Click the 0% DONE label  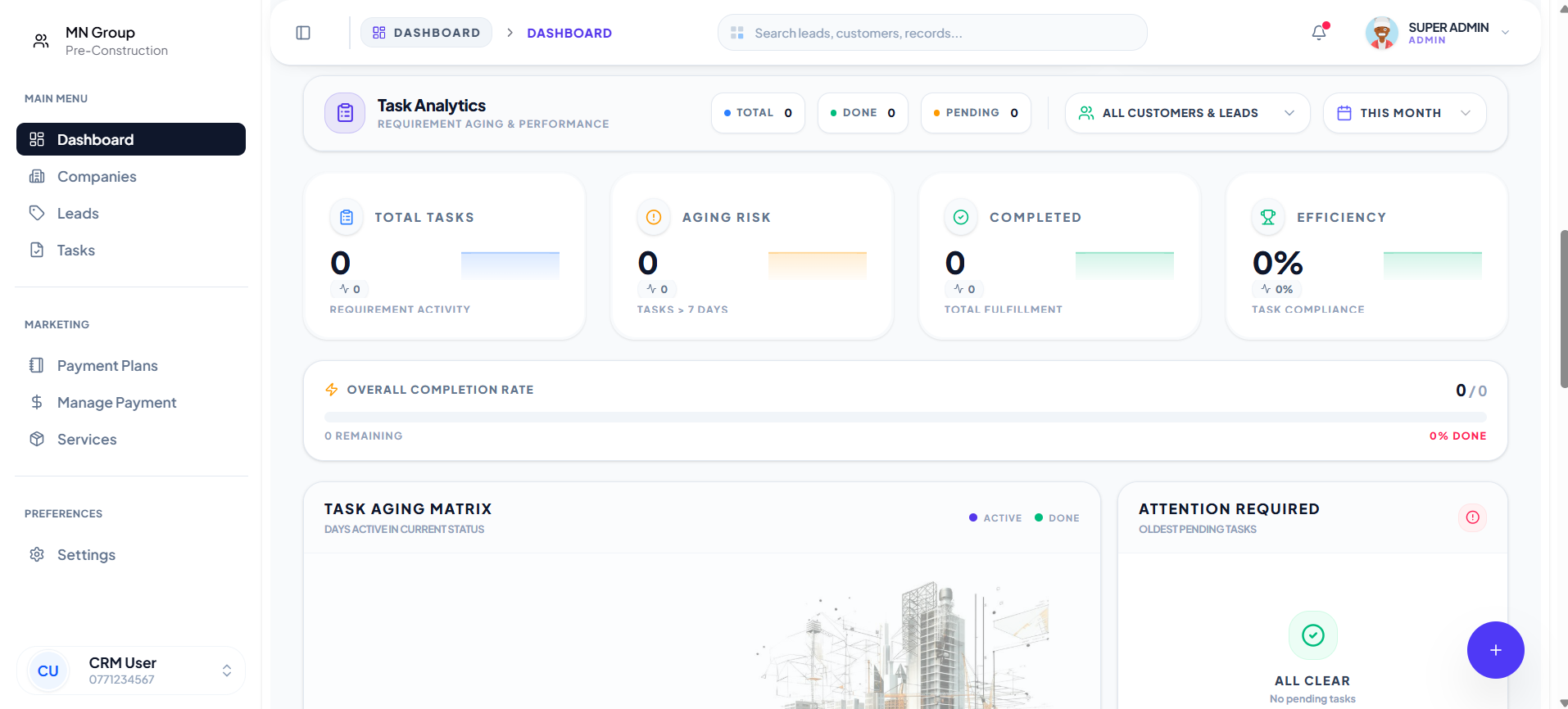(x=1457, y=436)
